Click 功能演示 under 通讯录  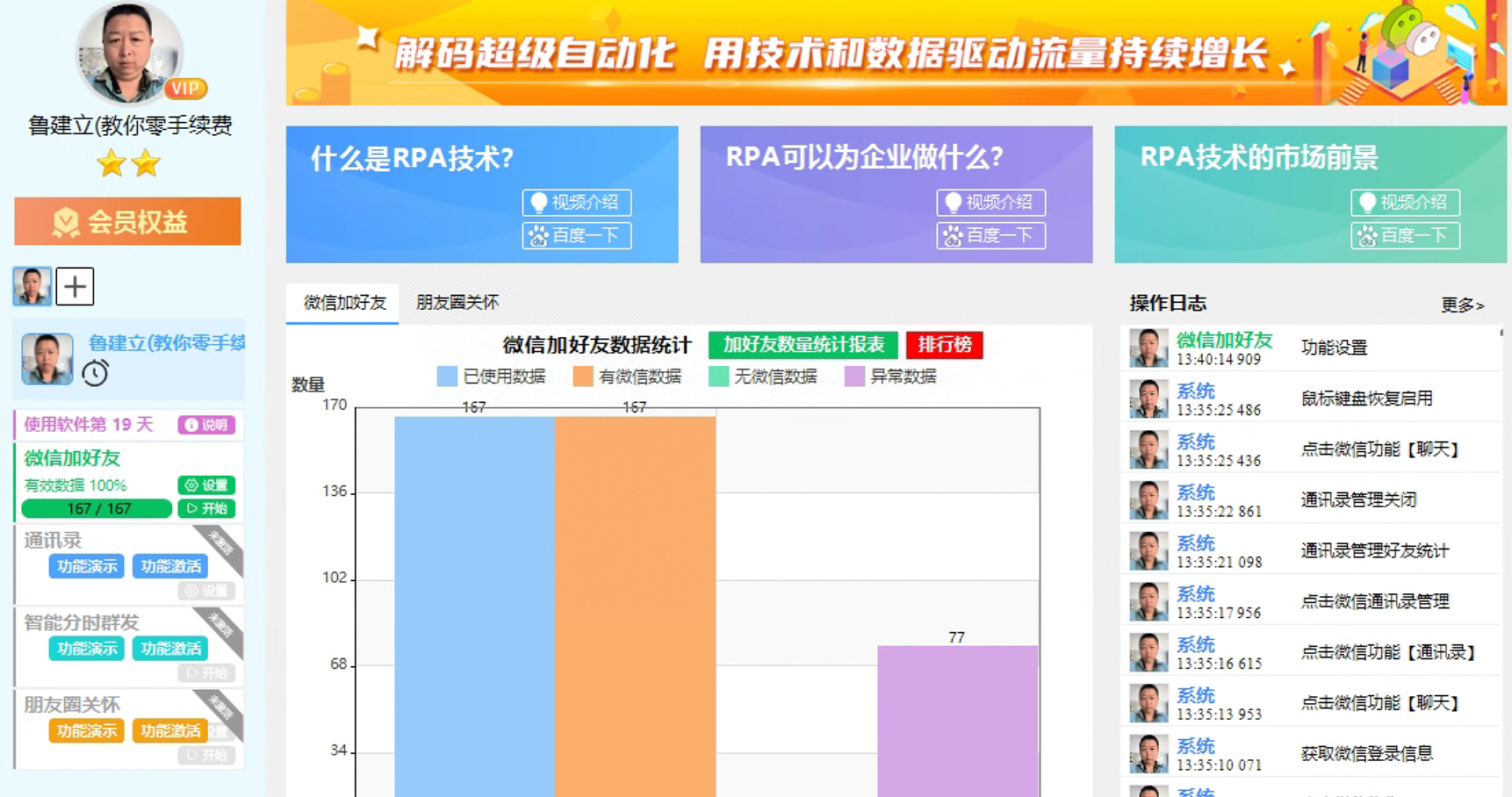pyautogui.click(x=86, y=566)
